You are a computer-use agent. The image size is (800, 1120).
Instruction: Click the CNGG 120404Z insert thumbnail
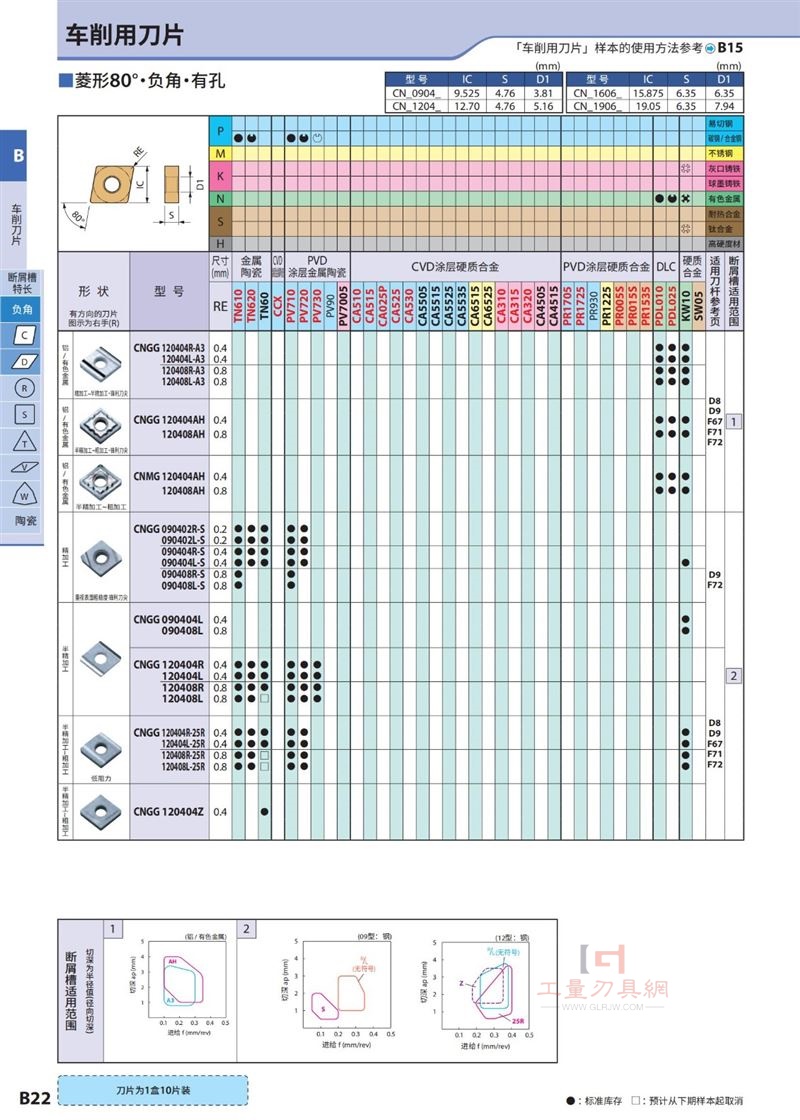point(101,812)
